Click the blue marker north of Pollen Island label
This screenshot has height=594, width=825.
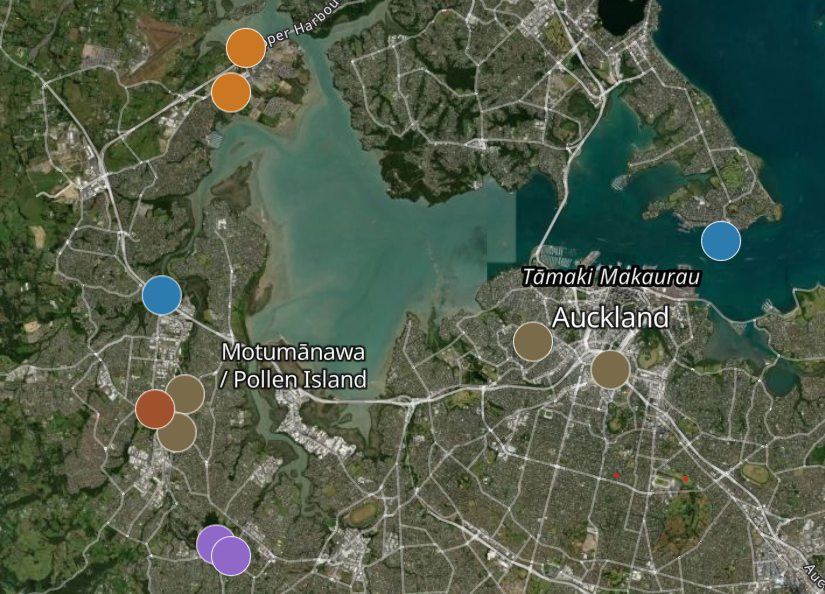162,295
